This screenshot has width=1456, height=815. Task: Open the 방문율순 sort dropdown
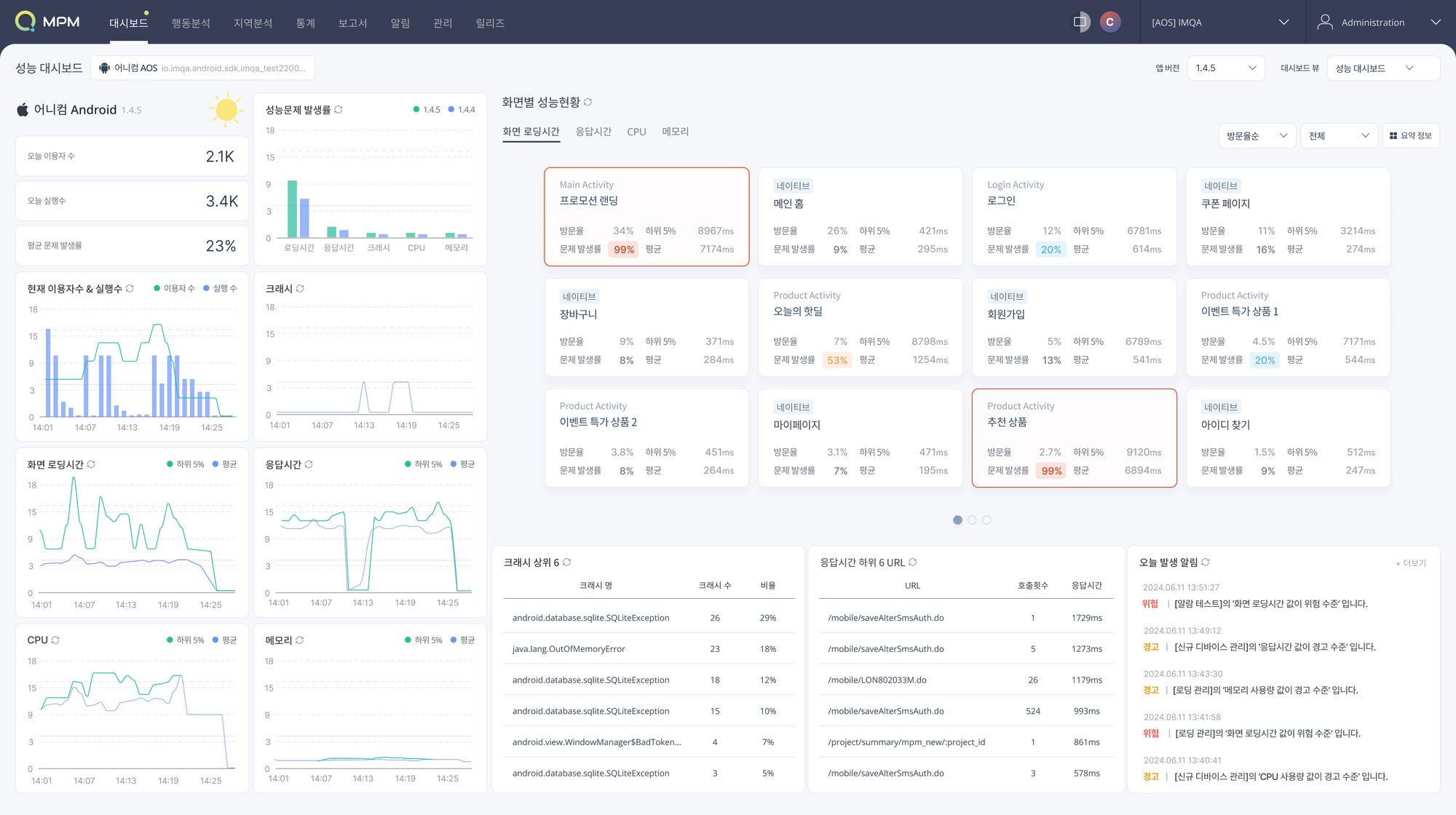pos(1257,136)
